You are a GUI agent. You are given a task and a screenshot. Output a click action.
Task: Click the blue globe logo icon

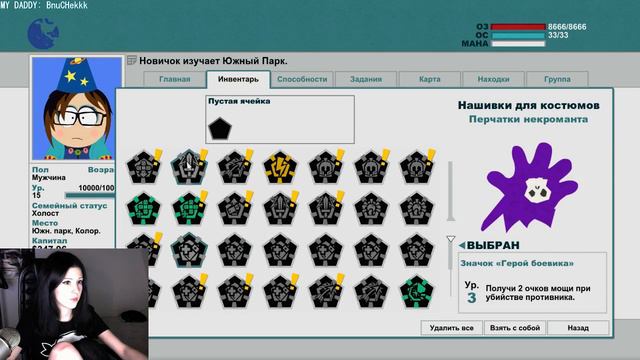click(43, 33)
